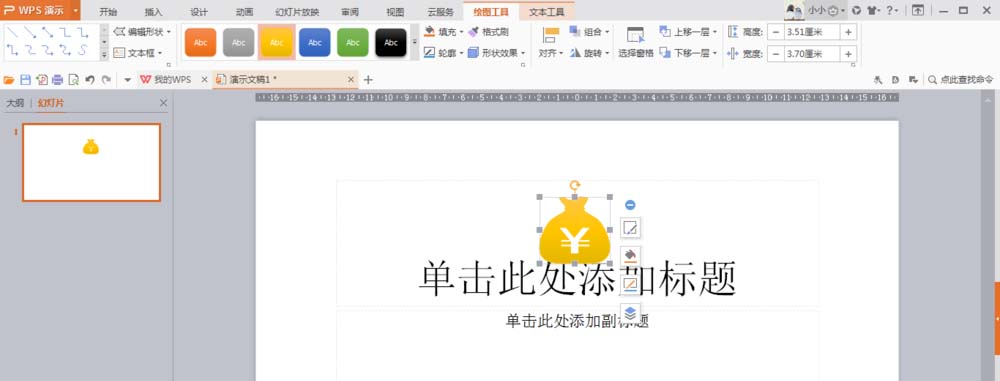The width and height of the screenshot is (1000, 381).
Task: Click 下移一层 send backward
Action: click(x=689, y=53)
